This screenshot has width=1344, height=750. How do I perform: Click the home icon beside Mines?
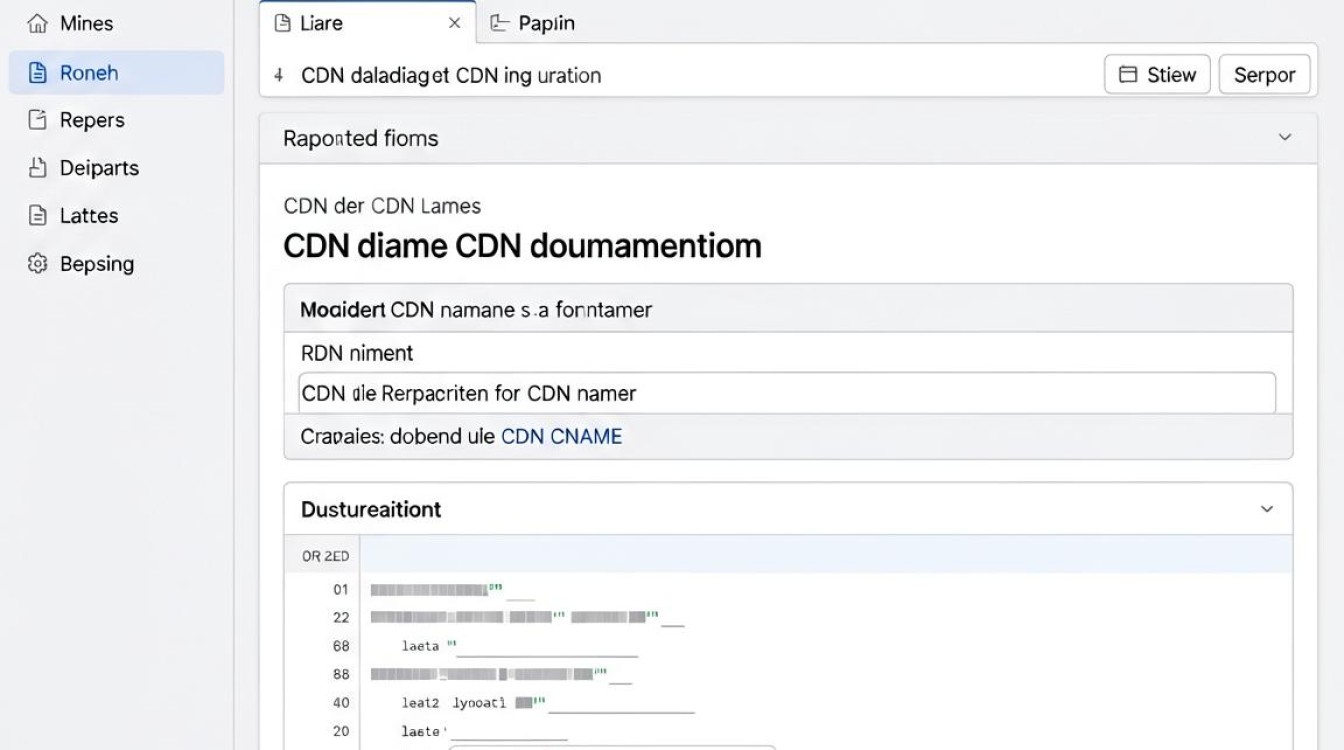(38, 23)
